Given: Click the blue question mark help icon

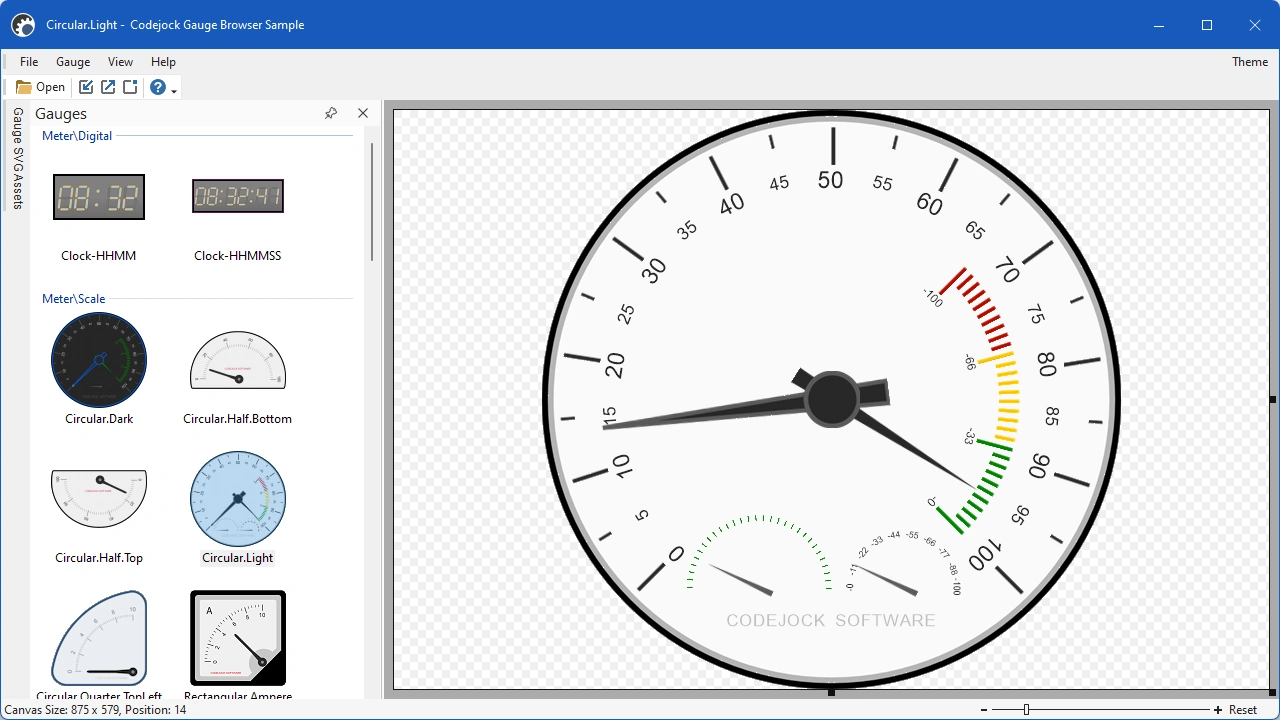Looking at the screenshot, I should pos(158,87).
